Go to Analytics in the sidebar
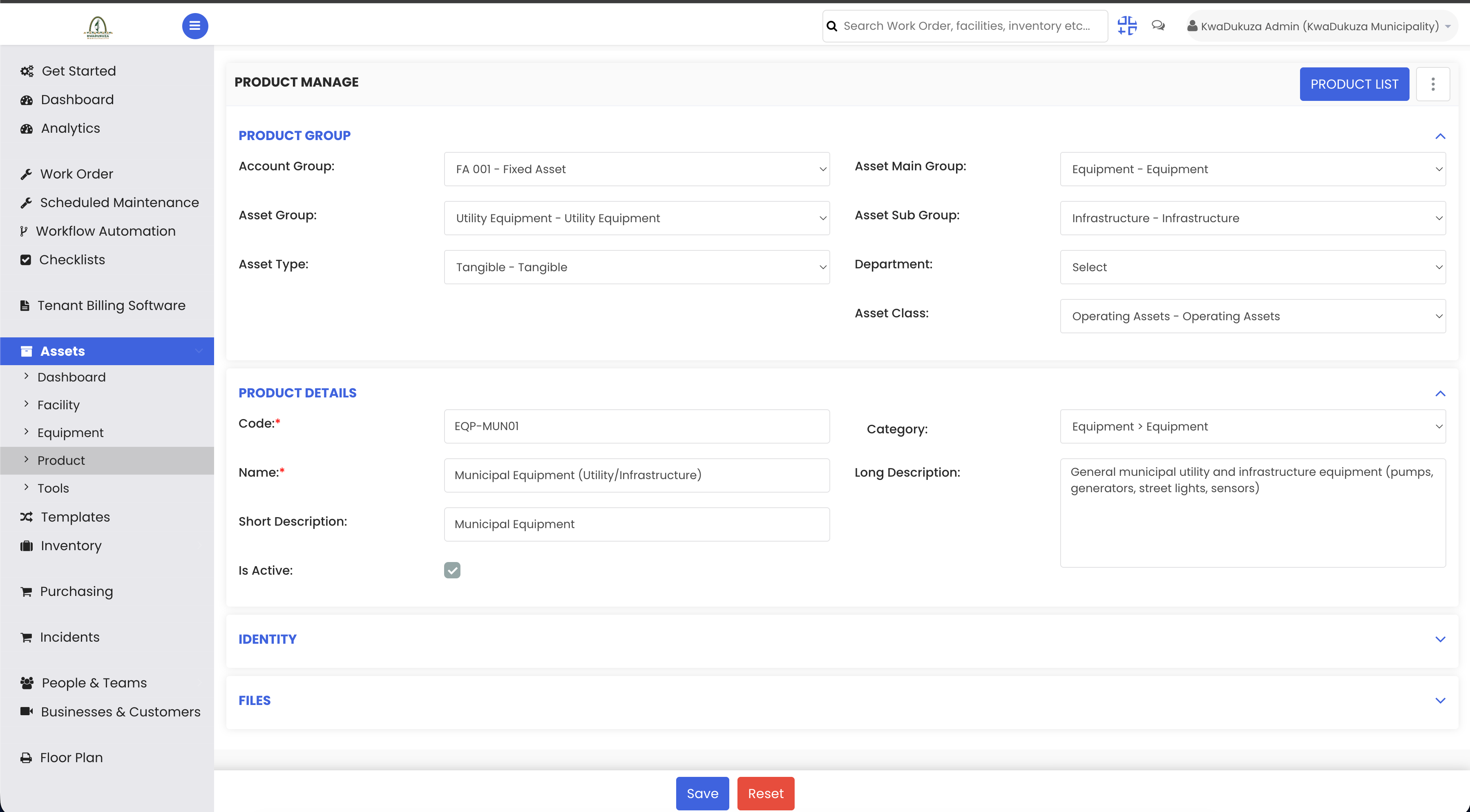 70,128
